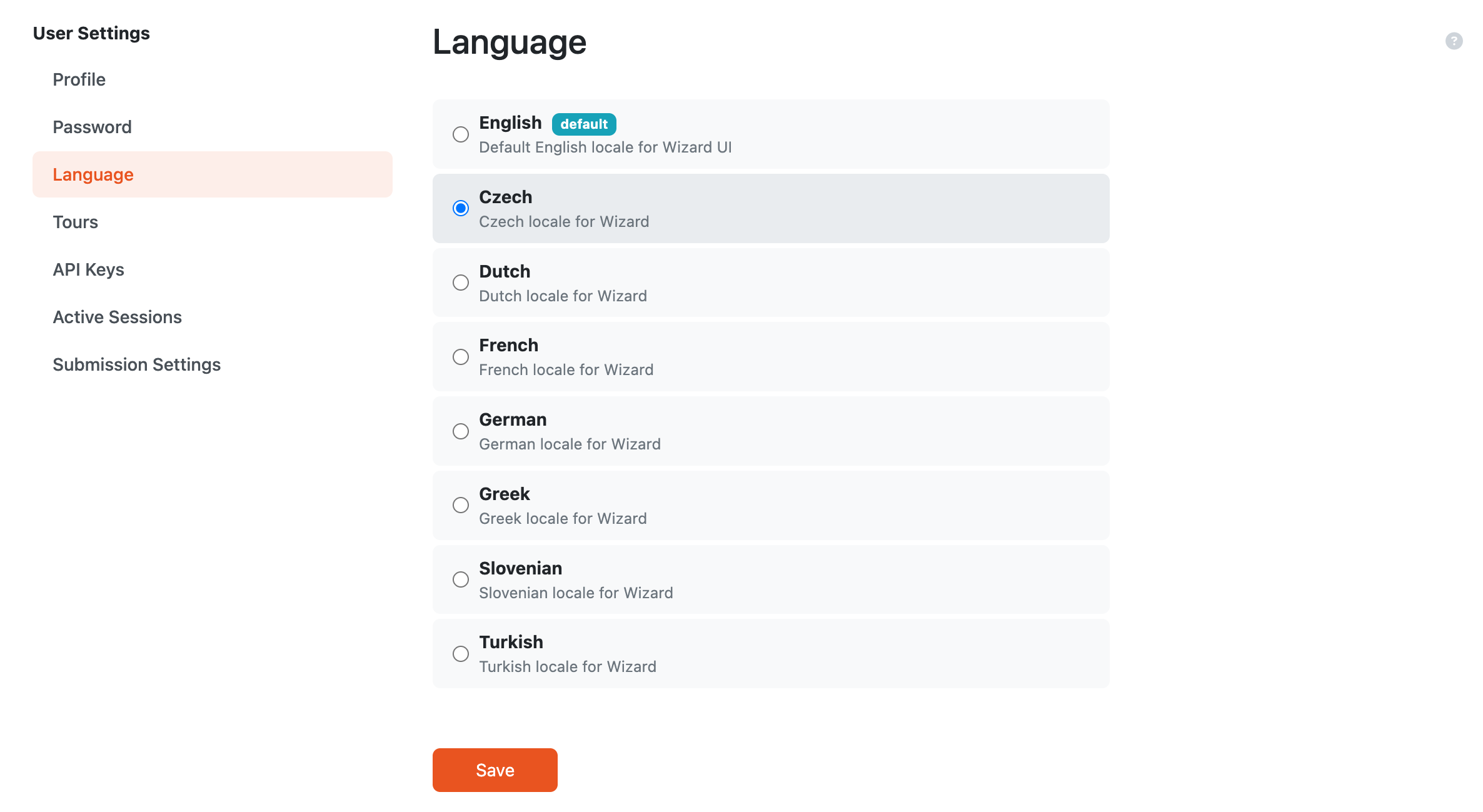This screenshot has width=1483, height=812.
Task: Click the 'Dutch locale for Wizard' description
Action: [563, 296]
